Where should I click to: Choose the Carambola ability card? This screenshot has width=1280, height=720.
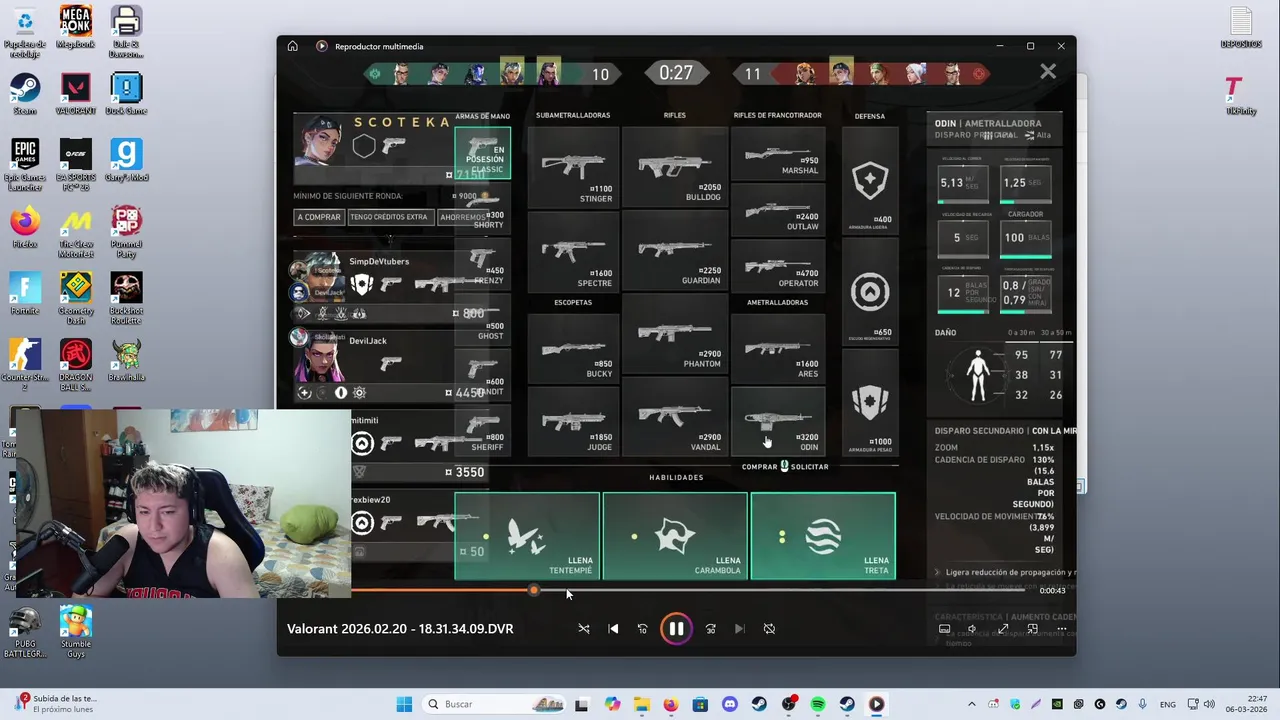pyautogui.click(x=675, y=536)
